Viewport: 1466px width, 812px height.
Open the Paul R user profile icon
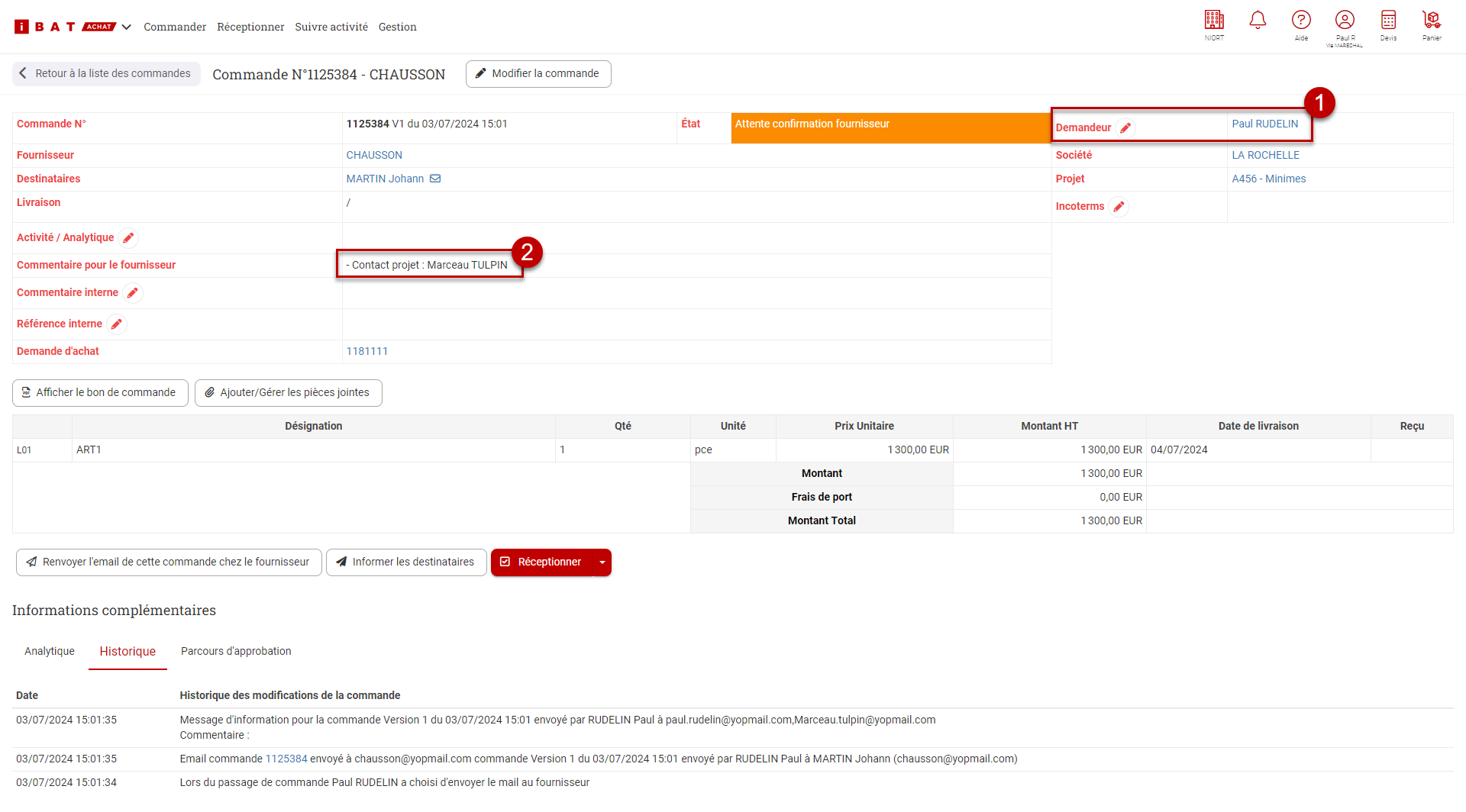click(1345, 21)
